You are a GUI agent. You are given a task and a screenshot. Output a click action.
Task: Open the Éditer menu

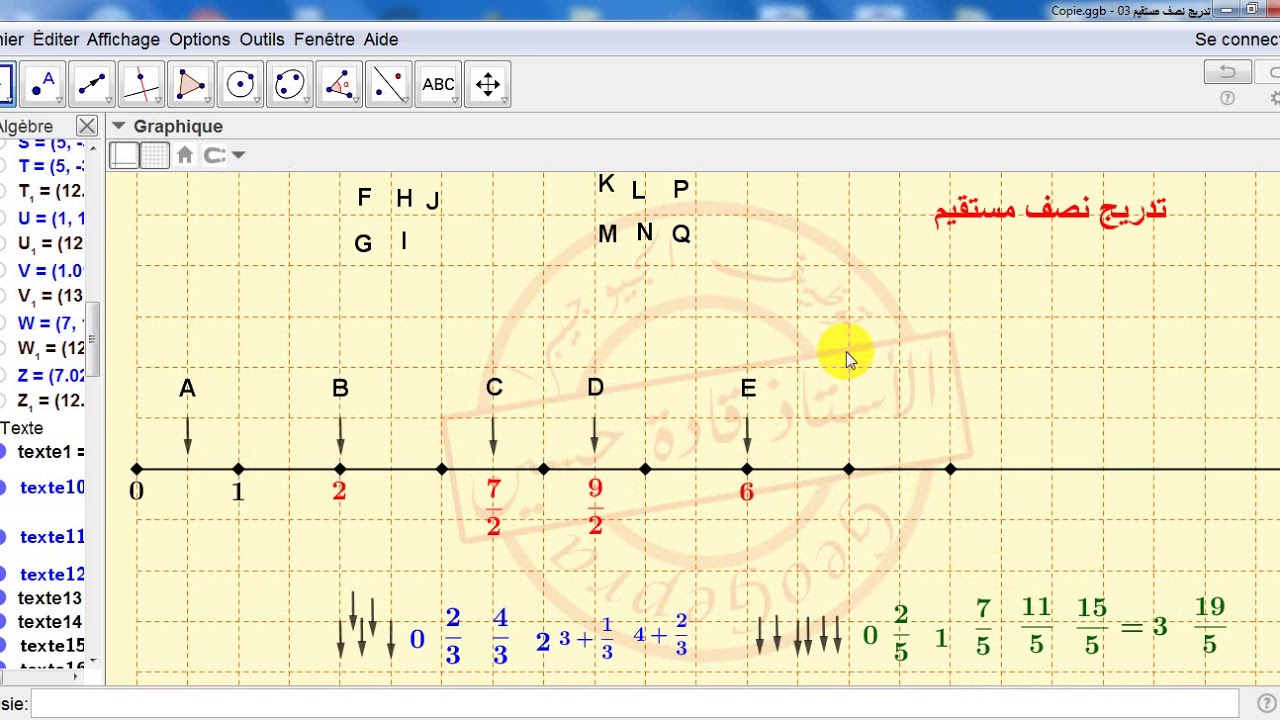pos(55,39)
